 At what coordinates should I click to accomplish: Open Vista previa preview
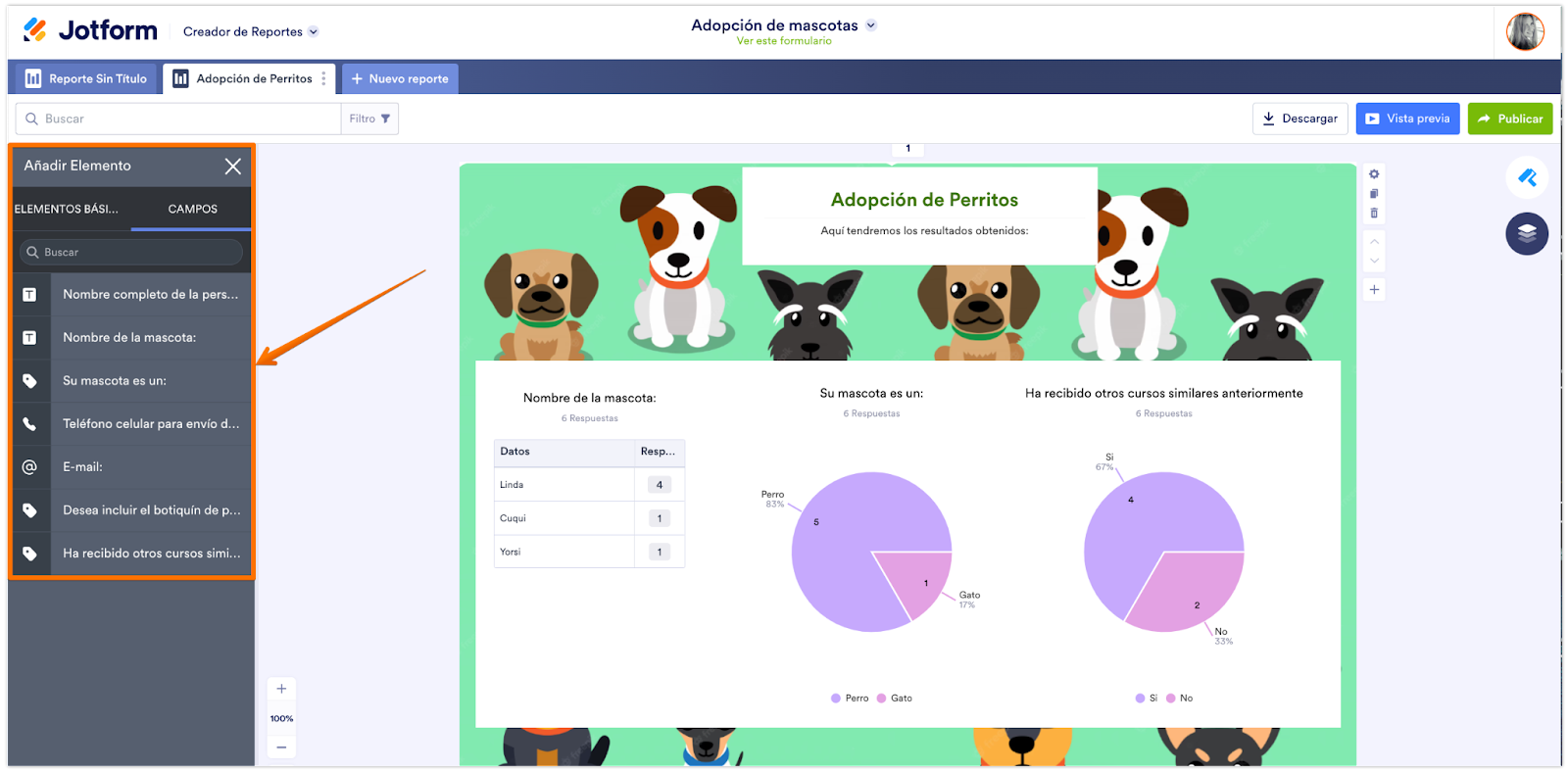point(1408,119)
